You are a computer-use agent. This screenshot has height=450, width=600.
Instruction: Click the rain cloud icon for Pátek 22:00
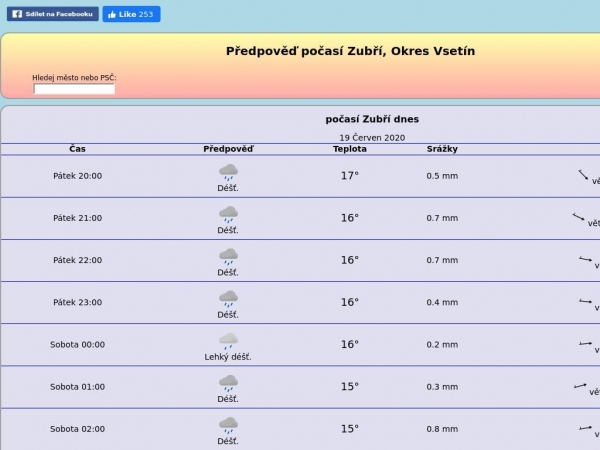(228, 256)
